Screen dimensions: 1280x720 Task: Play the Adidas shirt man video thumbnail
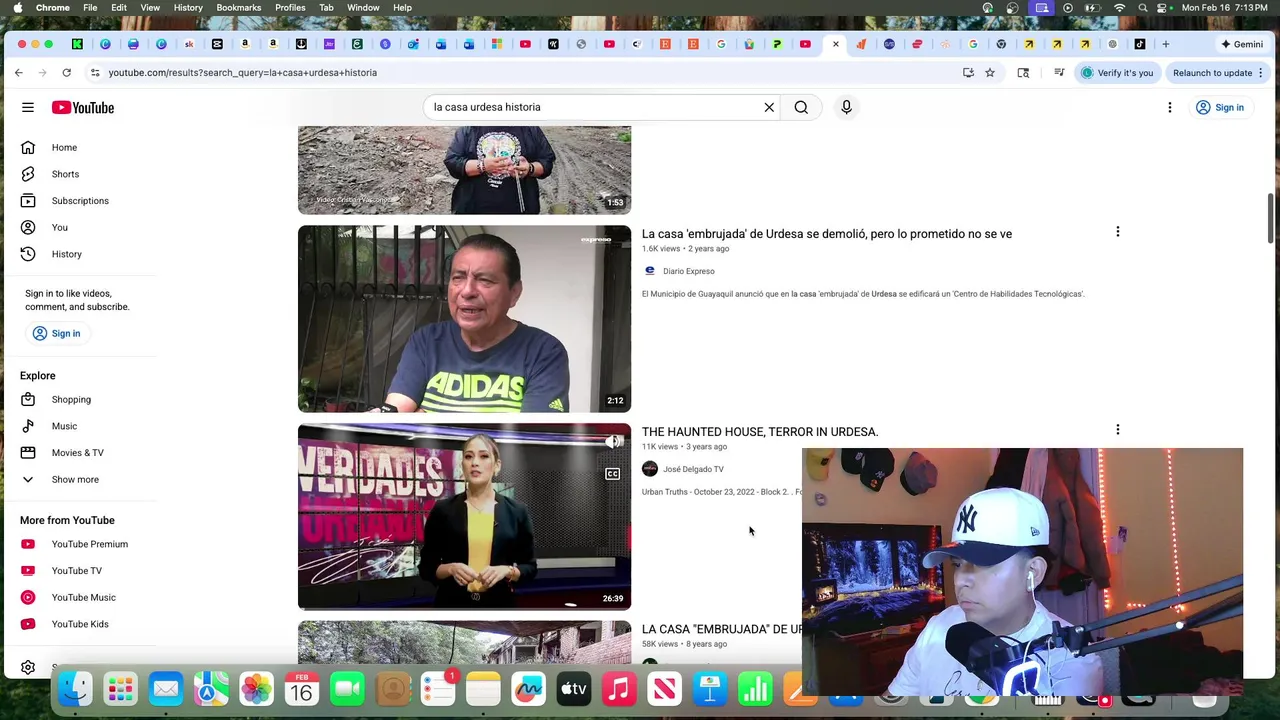point(464,318)
